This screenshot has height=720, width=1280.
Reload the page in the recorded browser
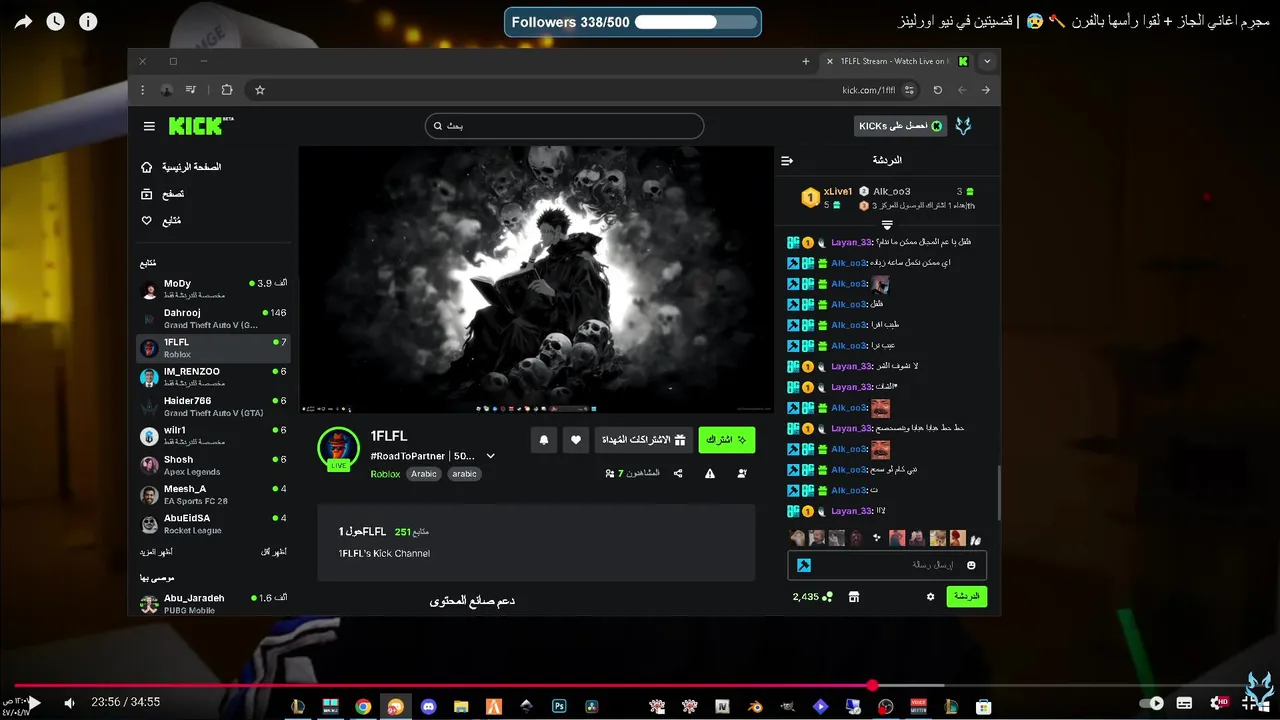(x=937, y=90)
